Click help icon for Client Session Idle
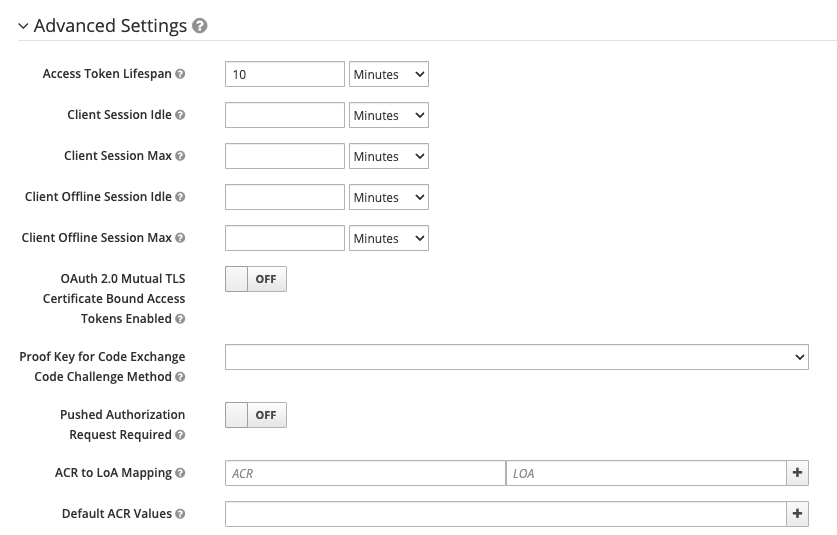Screen dimensions: 837x535 (x=180, y=115)
